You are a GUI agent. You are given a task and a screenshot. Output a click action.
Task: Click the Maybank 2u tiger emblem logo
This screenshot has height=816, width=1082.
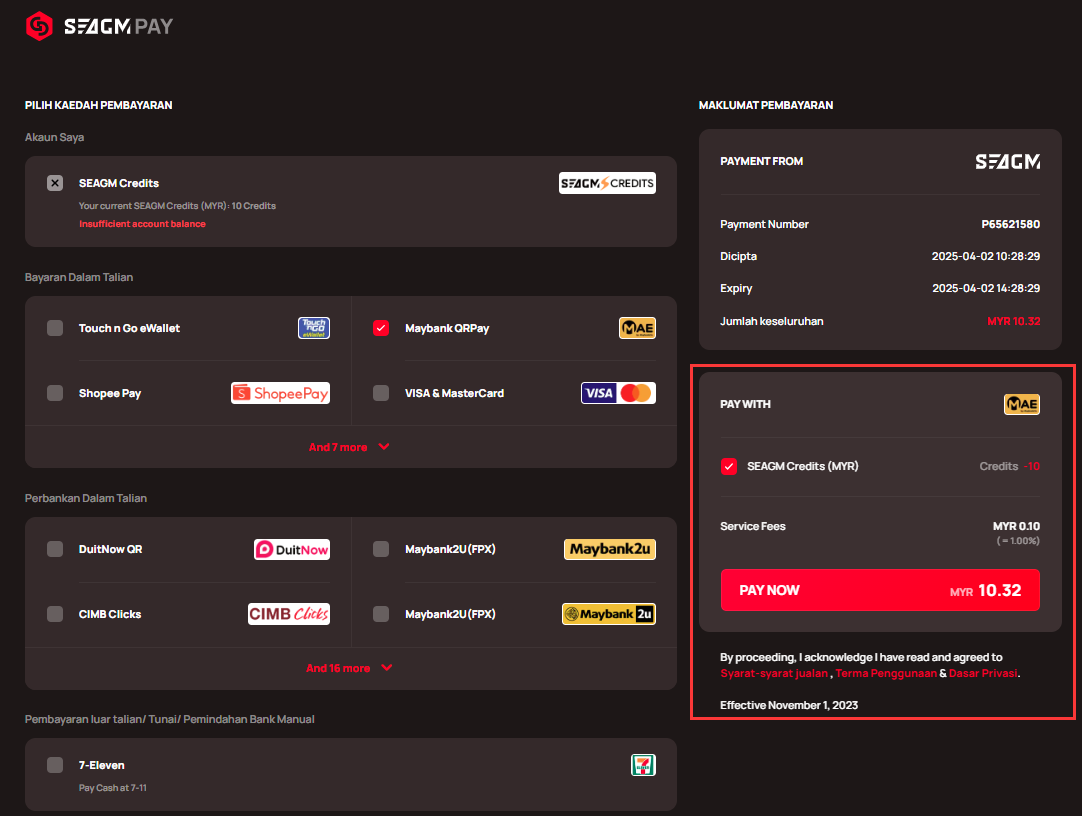click(609, 614)
